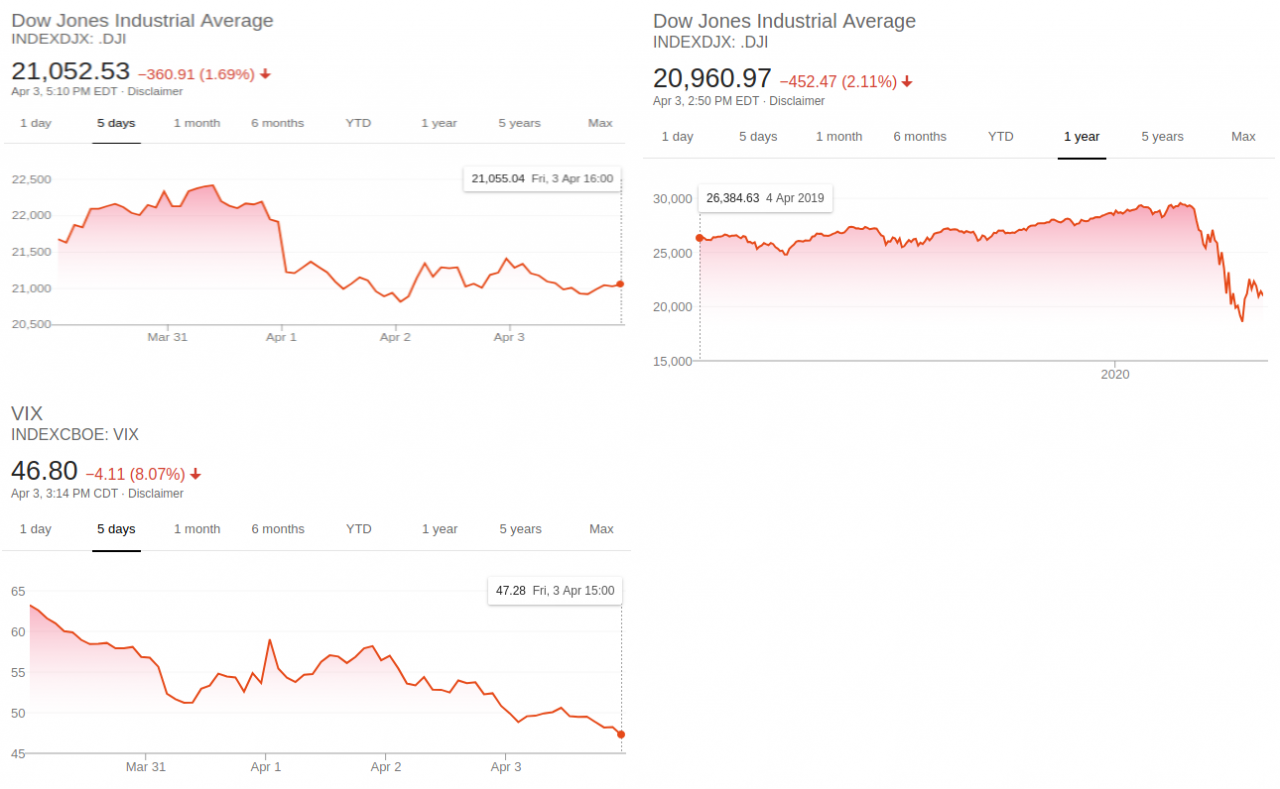The width and height of the screenshot is (1280, 789).
Task: Click the "21,055.04 Fri, 3 Apr 16:00" tooltip
Action: point(541,178)
